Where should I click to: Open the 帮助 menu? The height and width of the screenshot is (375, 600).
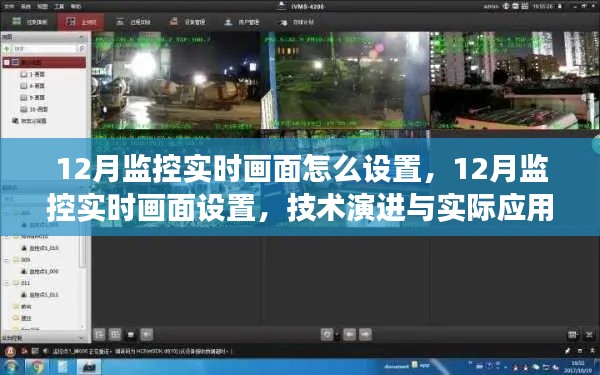75,6
